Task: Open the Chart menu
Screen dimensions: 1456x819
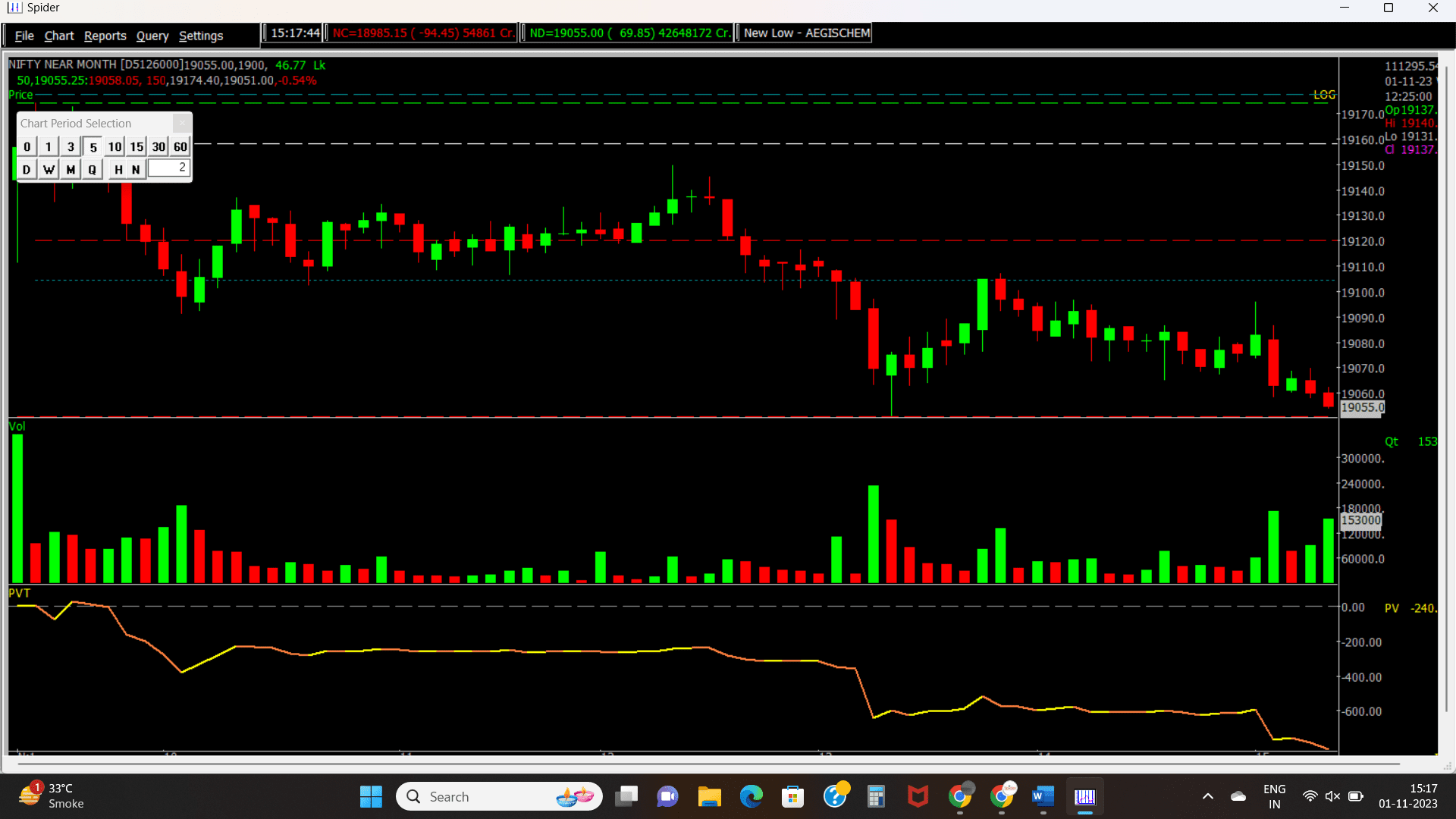Action: pyautogui.click(x=58, y=36)
